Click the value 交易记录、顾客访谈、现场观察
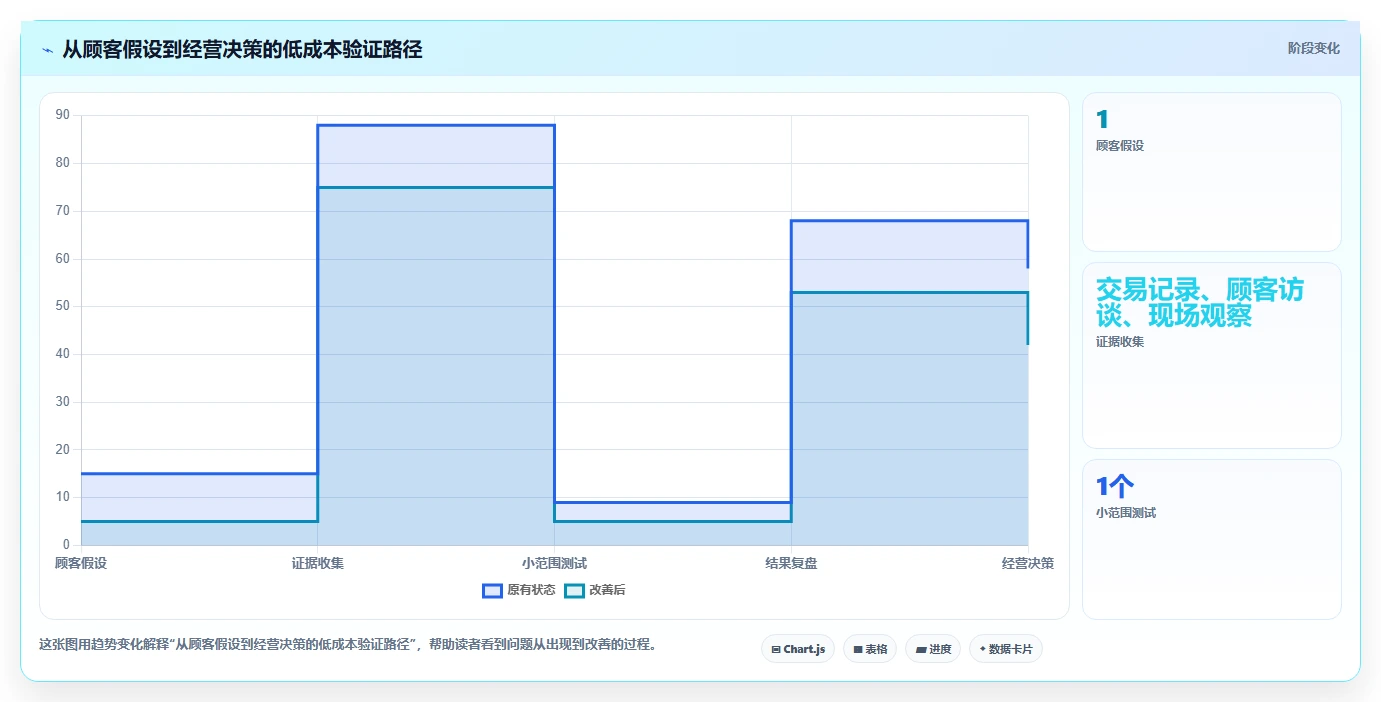Image resolution: width=1381 pixels, height=702 pixels. click(1200, 303)
